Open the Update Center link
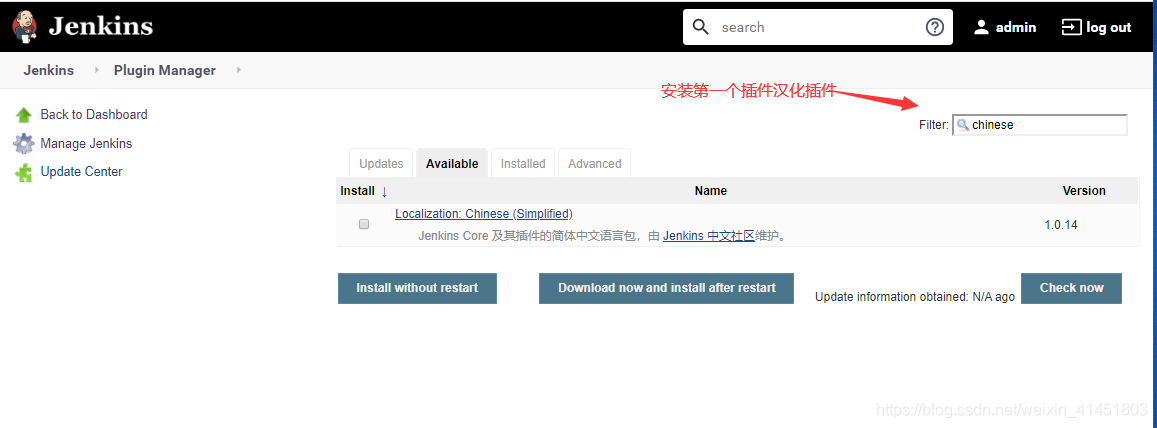Image resolution: width=1157 pixels, height=428 pixels. point(81,171)
